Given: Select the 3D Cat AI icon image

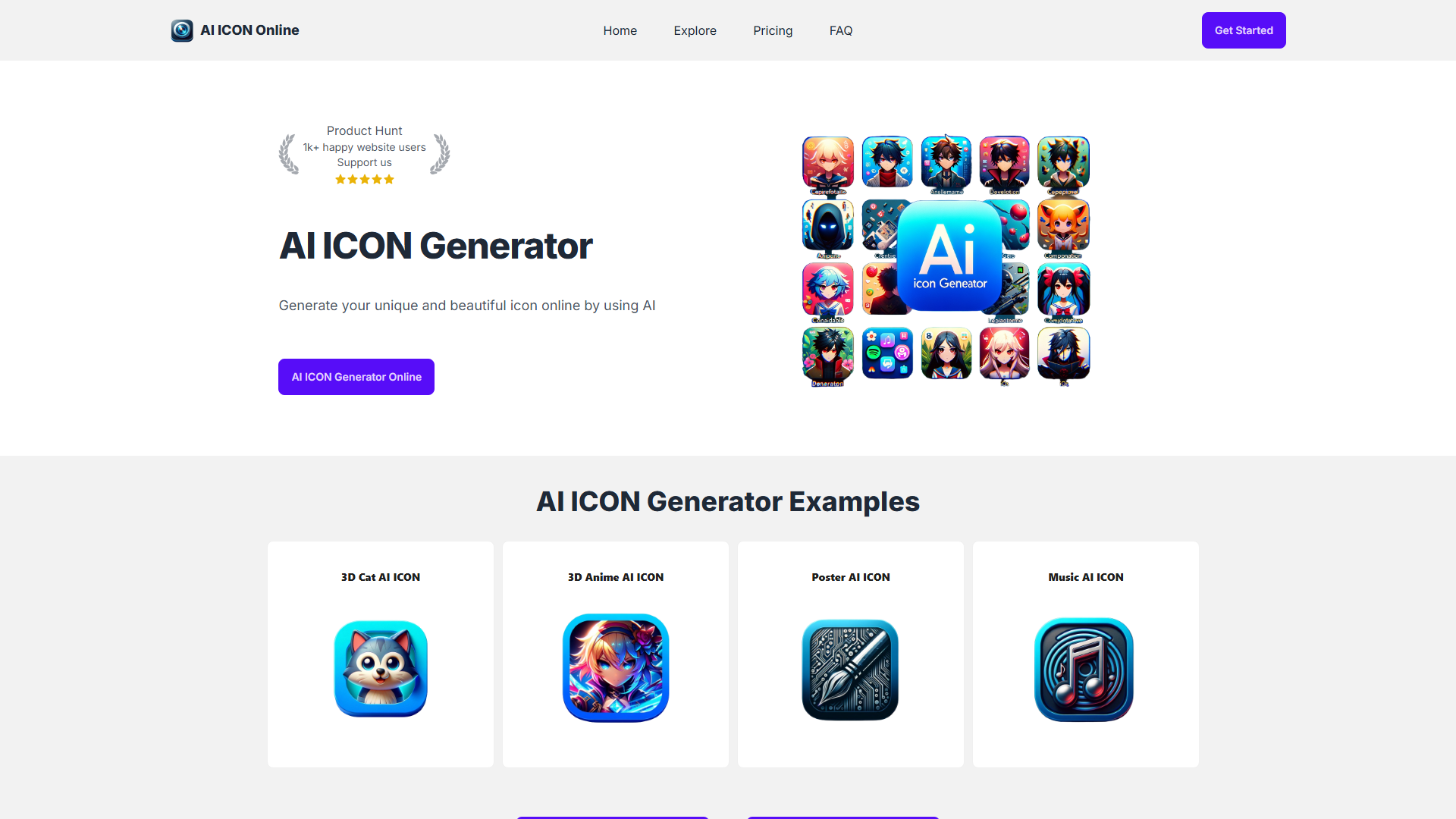Looking at the screenshot, I should [381, 669].
